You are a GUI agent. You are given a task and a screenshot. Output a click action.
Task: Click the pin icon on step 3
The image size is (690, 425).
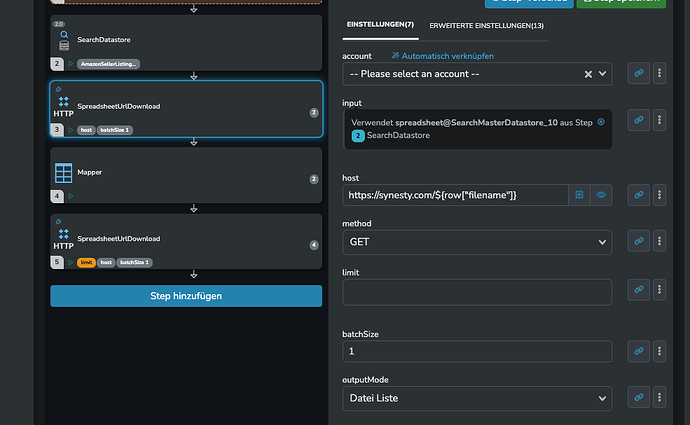[x=58, y=89]
